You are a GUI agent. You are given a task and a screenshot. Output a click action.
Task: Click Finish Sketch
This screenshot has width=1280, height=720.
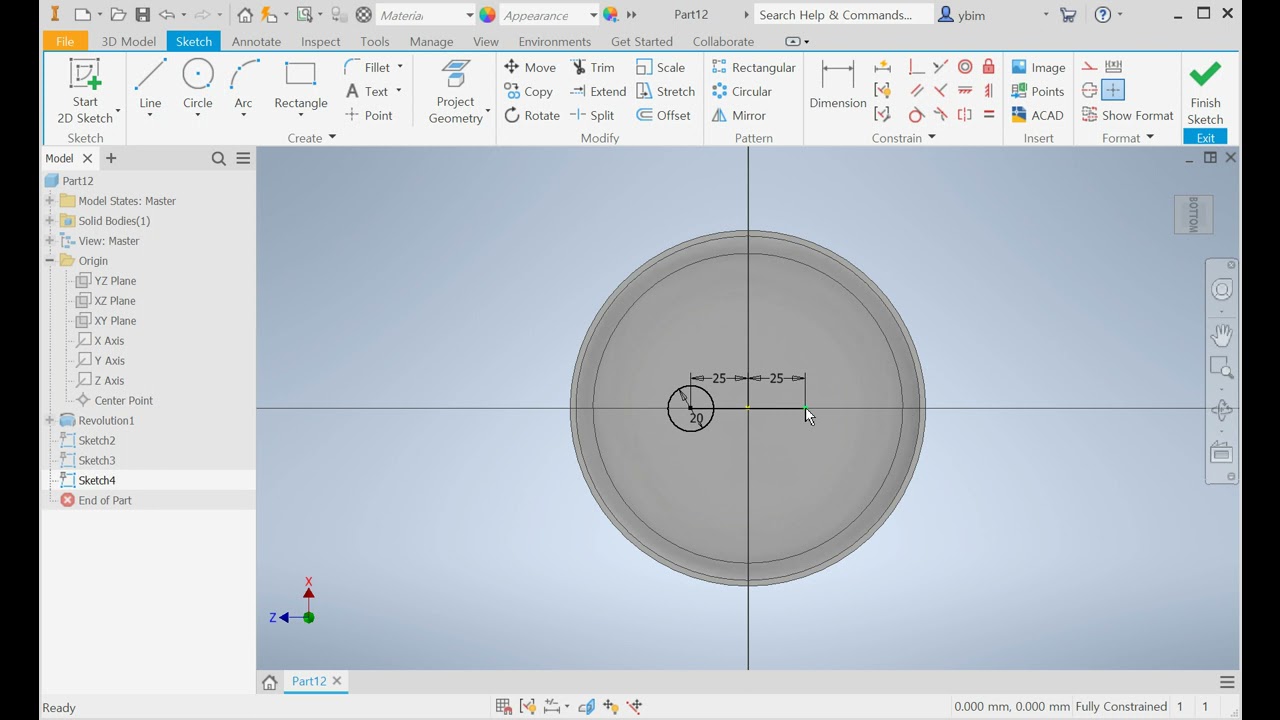(x=1205, y=91)
